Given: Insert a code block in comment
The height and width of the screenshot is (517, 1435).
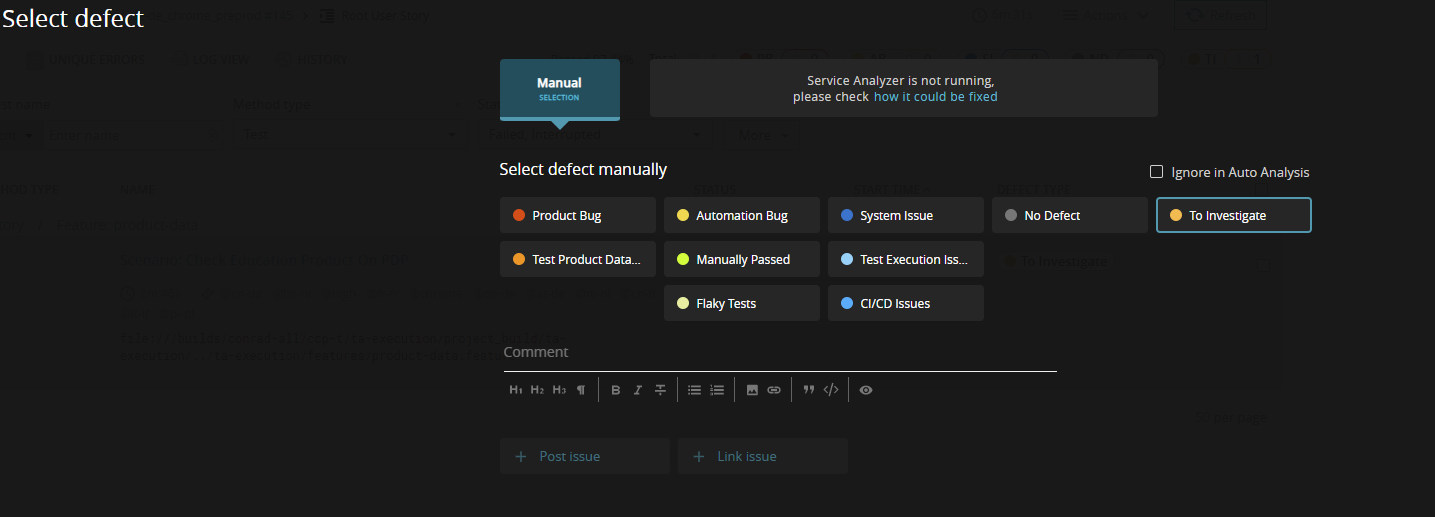Looking at the screenshot, I should tap(831, 390).
